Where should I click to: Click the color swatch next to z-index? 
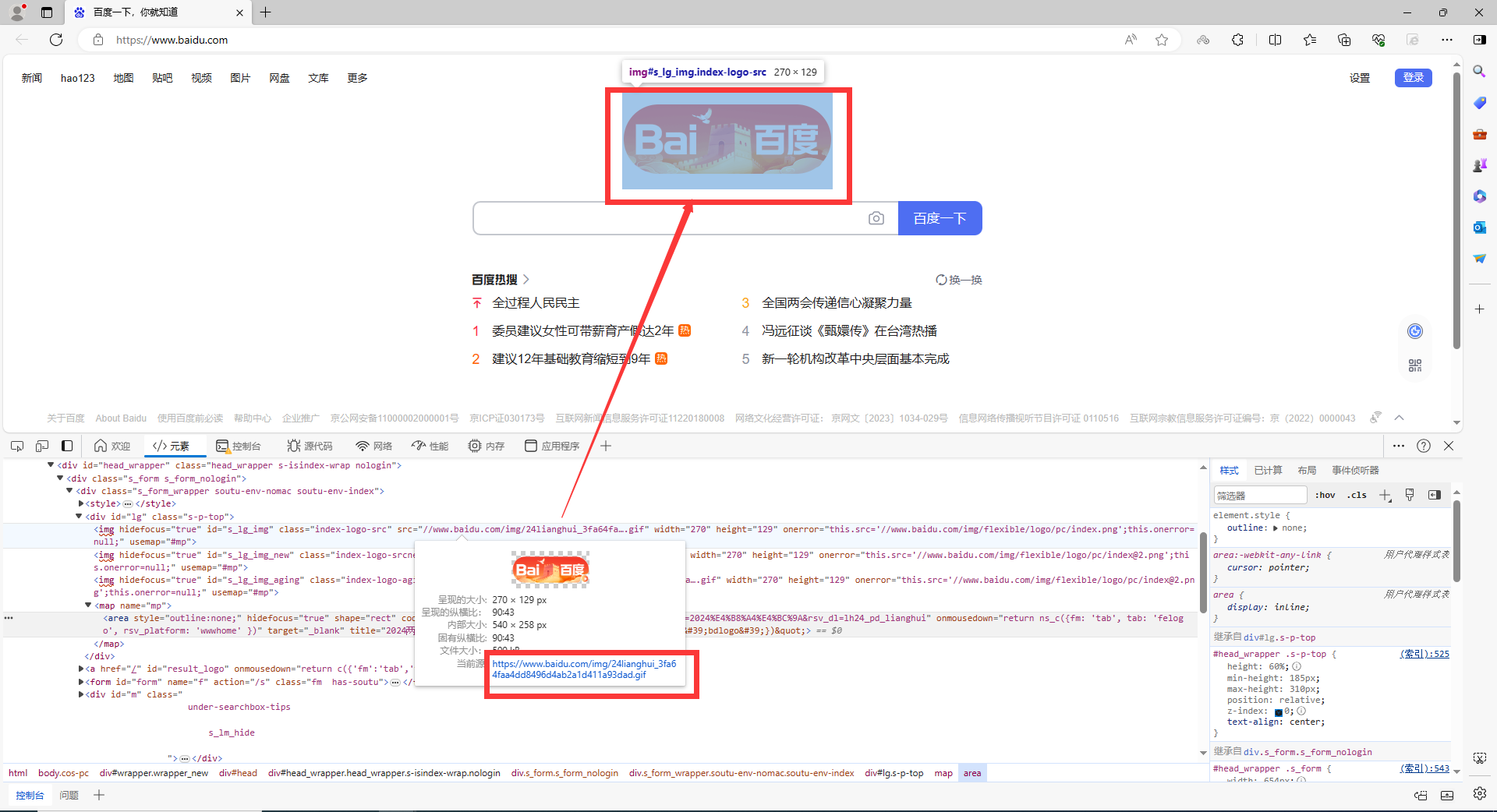[x=1278, y=711]
